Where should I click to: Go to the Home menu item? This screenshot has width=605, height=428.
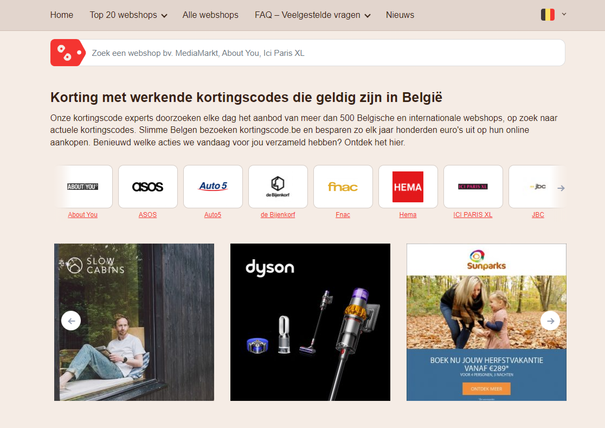pos(62,15)
